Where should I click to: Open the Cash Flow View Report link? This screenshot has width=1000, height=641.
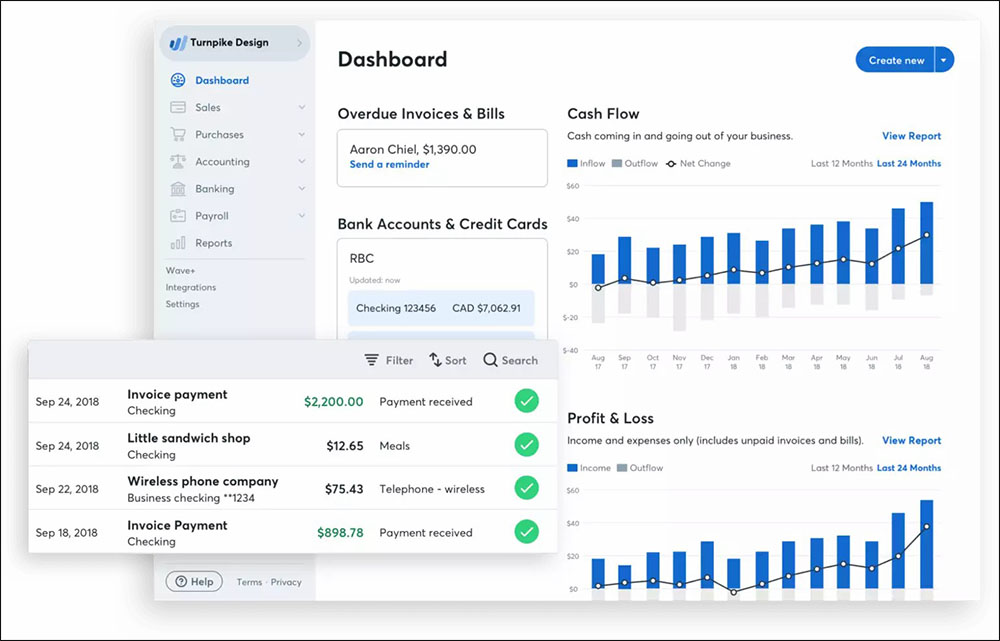(912, 136)
